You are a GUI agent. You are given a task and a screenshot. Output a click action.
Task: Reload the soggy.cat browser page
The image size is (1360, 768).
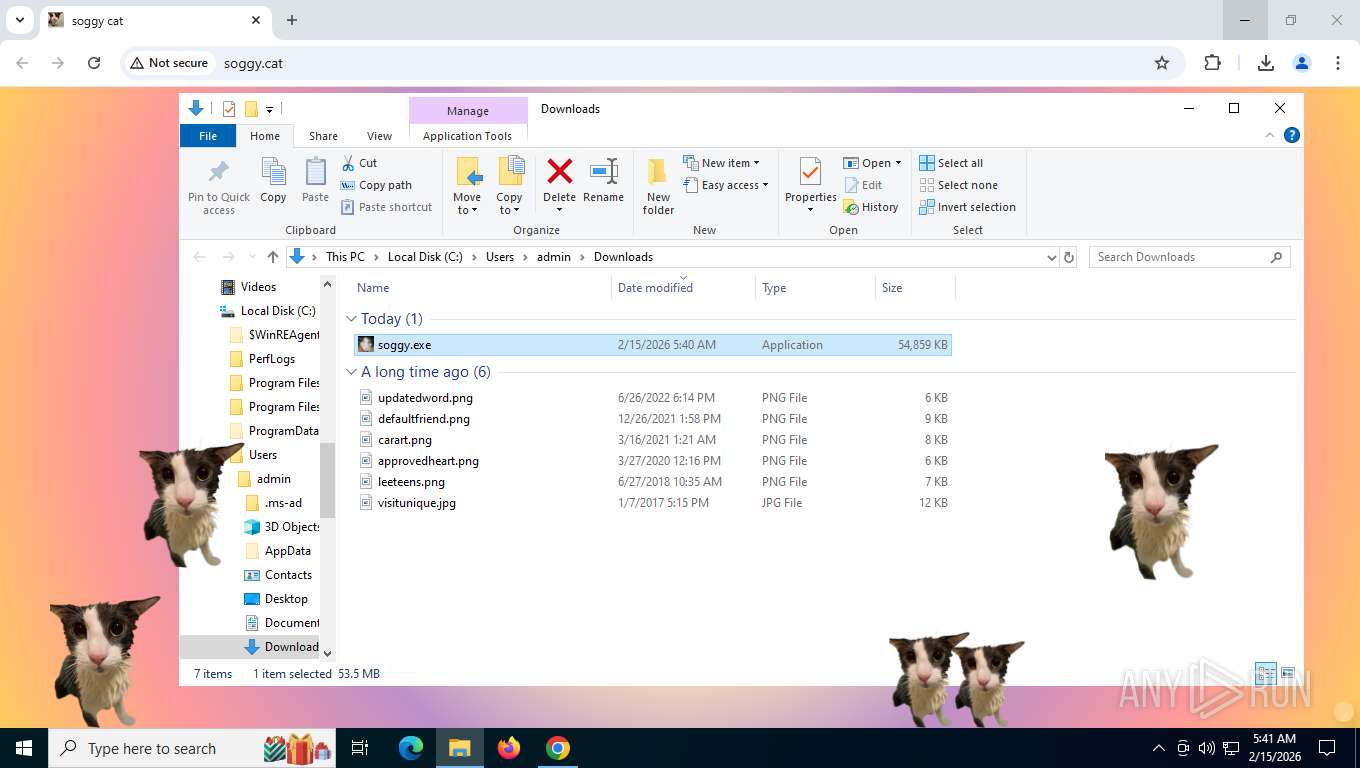[x=94, y=63]
